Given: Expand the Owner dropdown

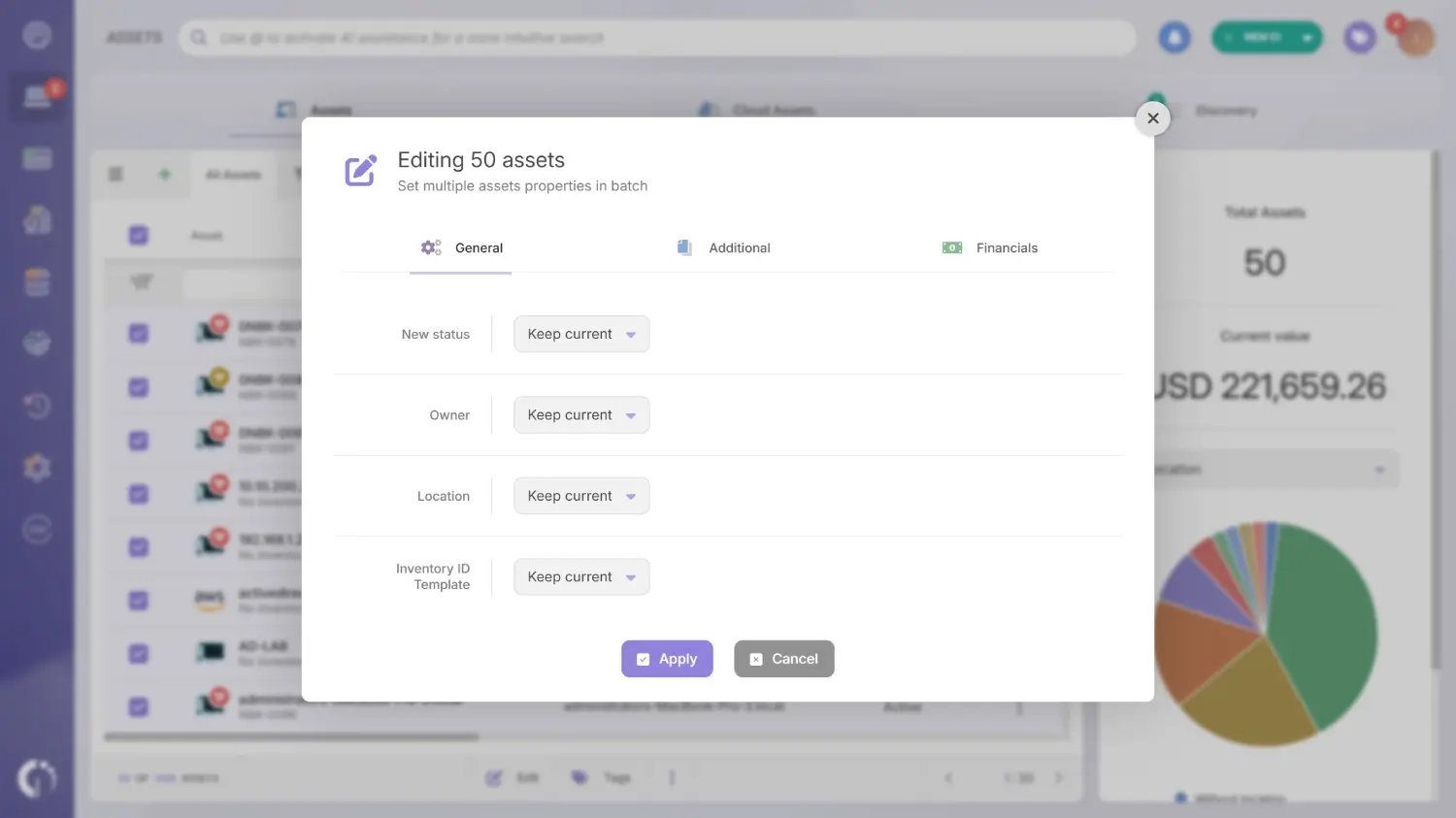Looking at the screenshot, I should (581, 414).
